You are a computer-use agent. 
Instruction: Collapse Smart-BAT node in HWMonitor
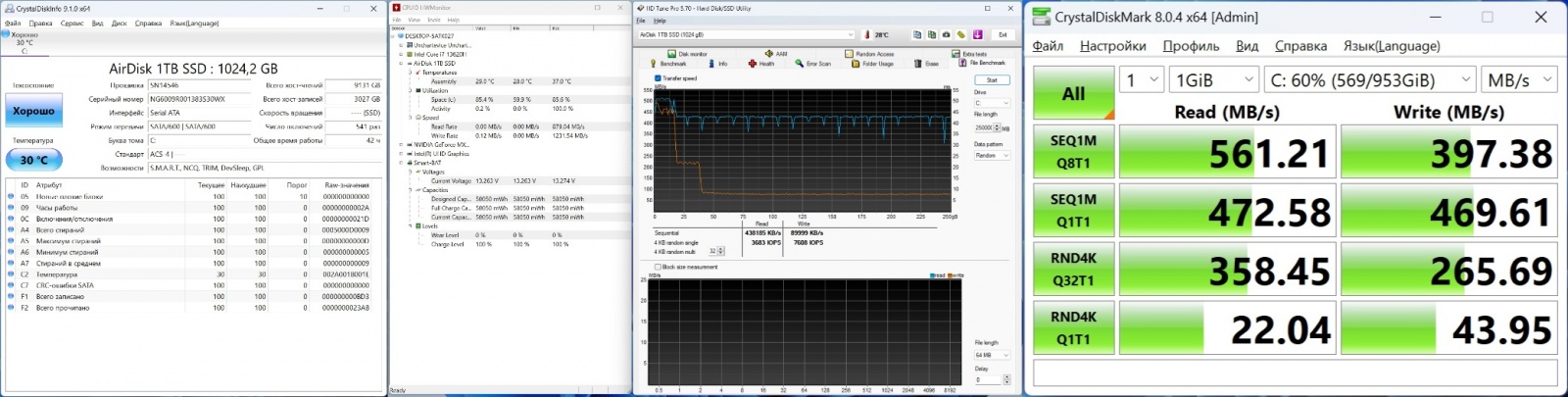click(402, 163)
